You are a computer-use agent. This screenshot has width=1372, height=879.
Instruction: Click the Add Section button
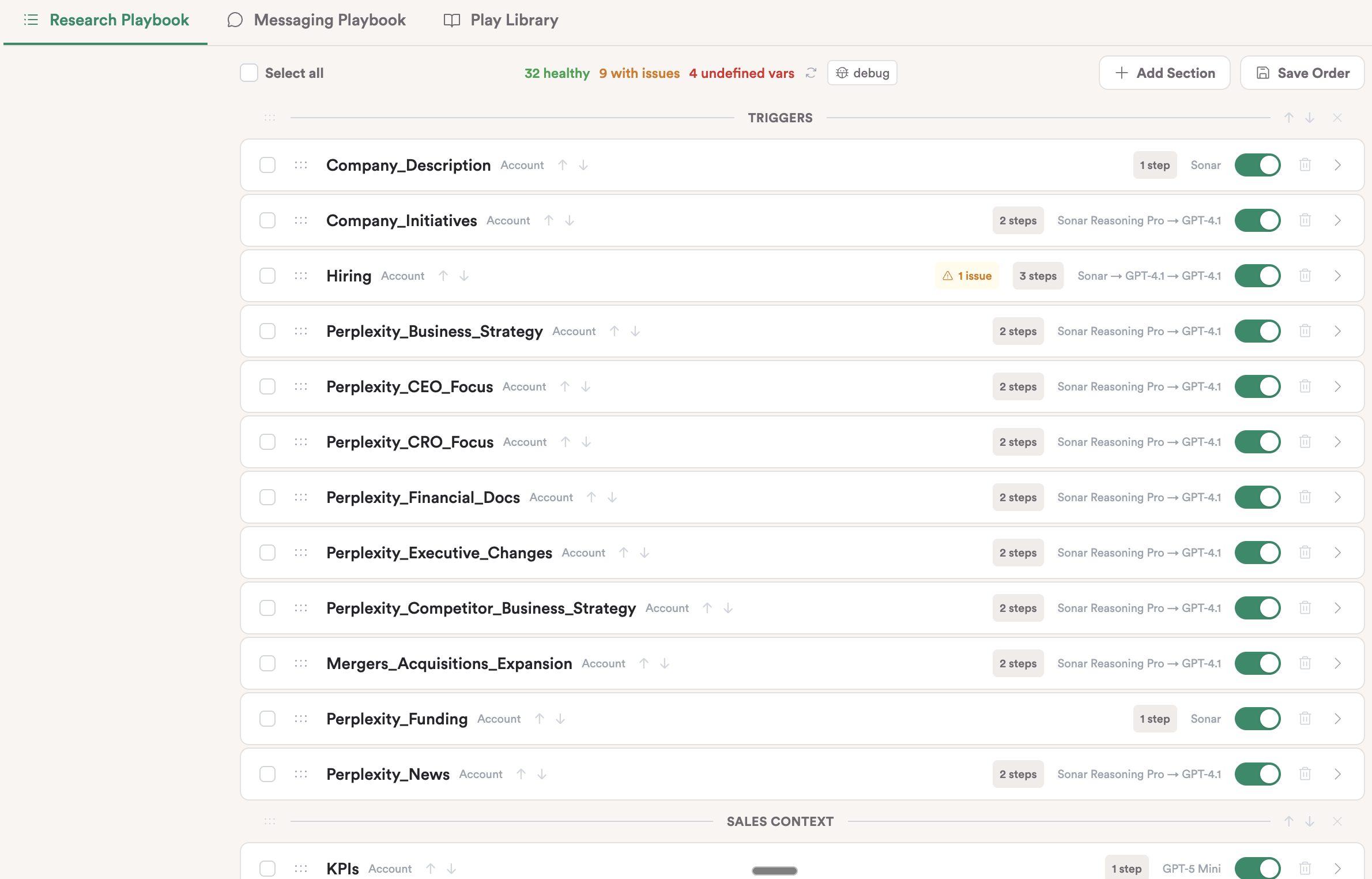(x=1164, y=73)
